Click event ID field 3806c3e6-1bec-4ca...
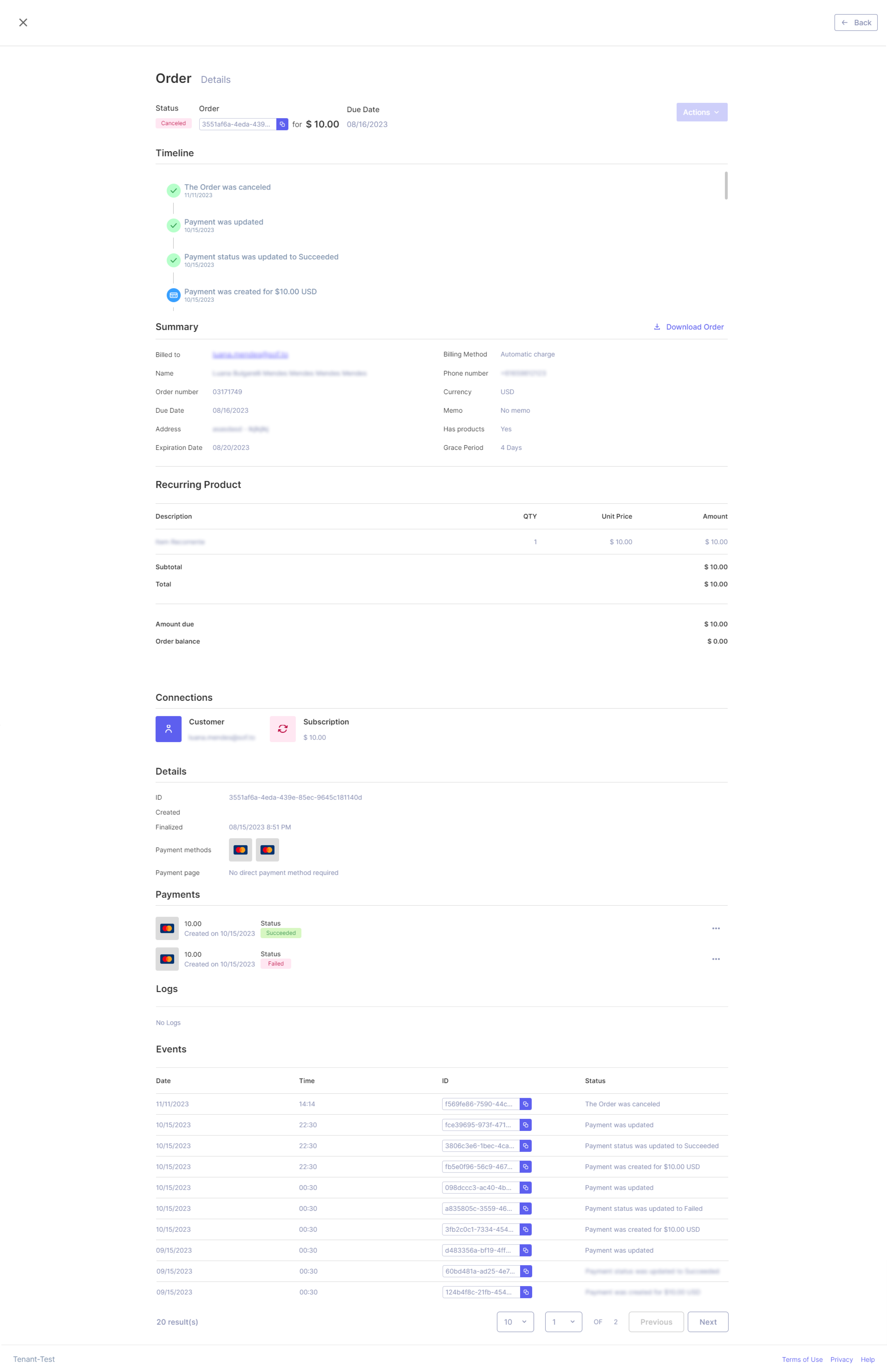Screen dimensions: 887x1372 (481, 1146)
